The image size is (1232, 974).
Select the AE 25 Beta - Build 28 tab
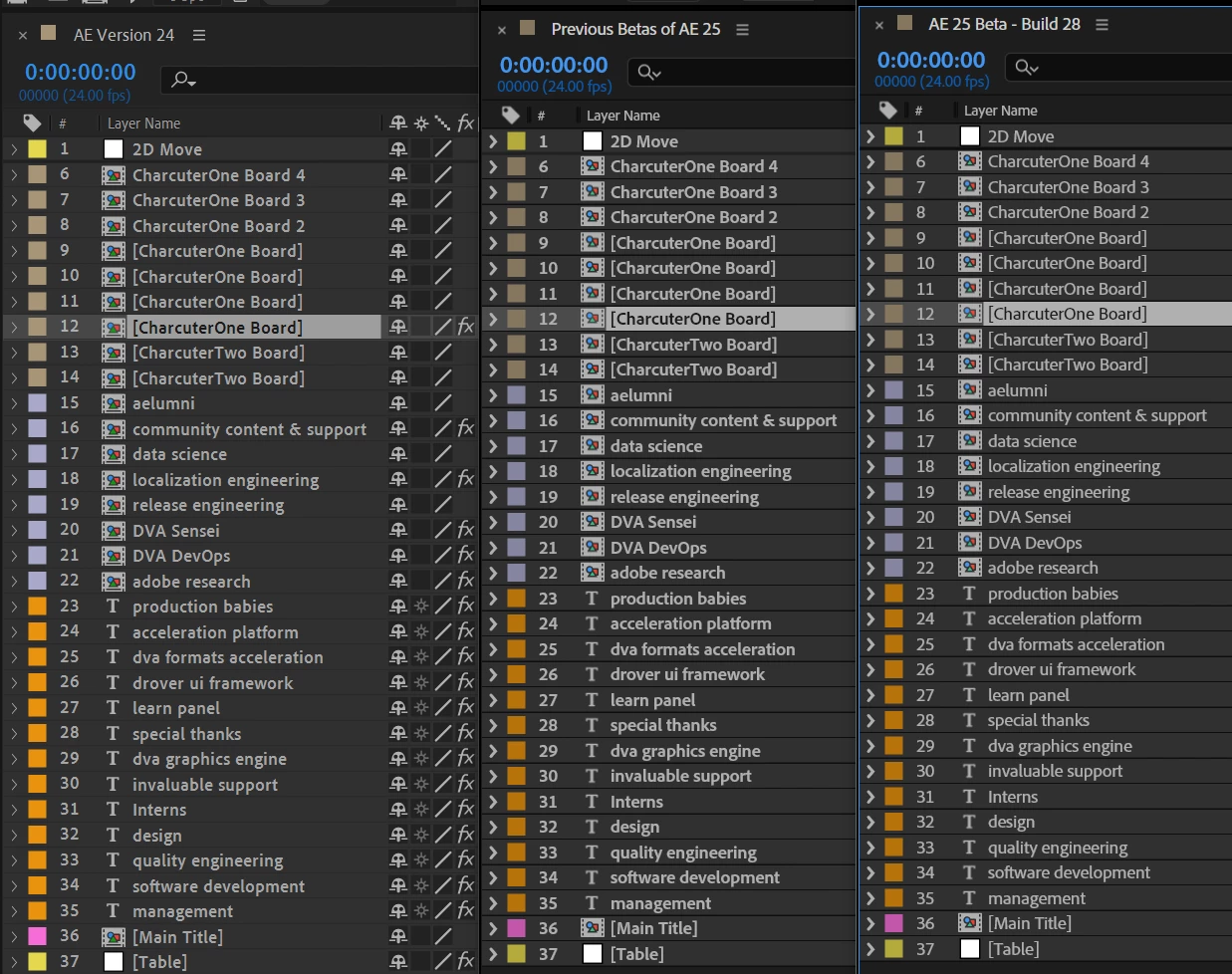1004,24
